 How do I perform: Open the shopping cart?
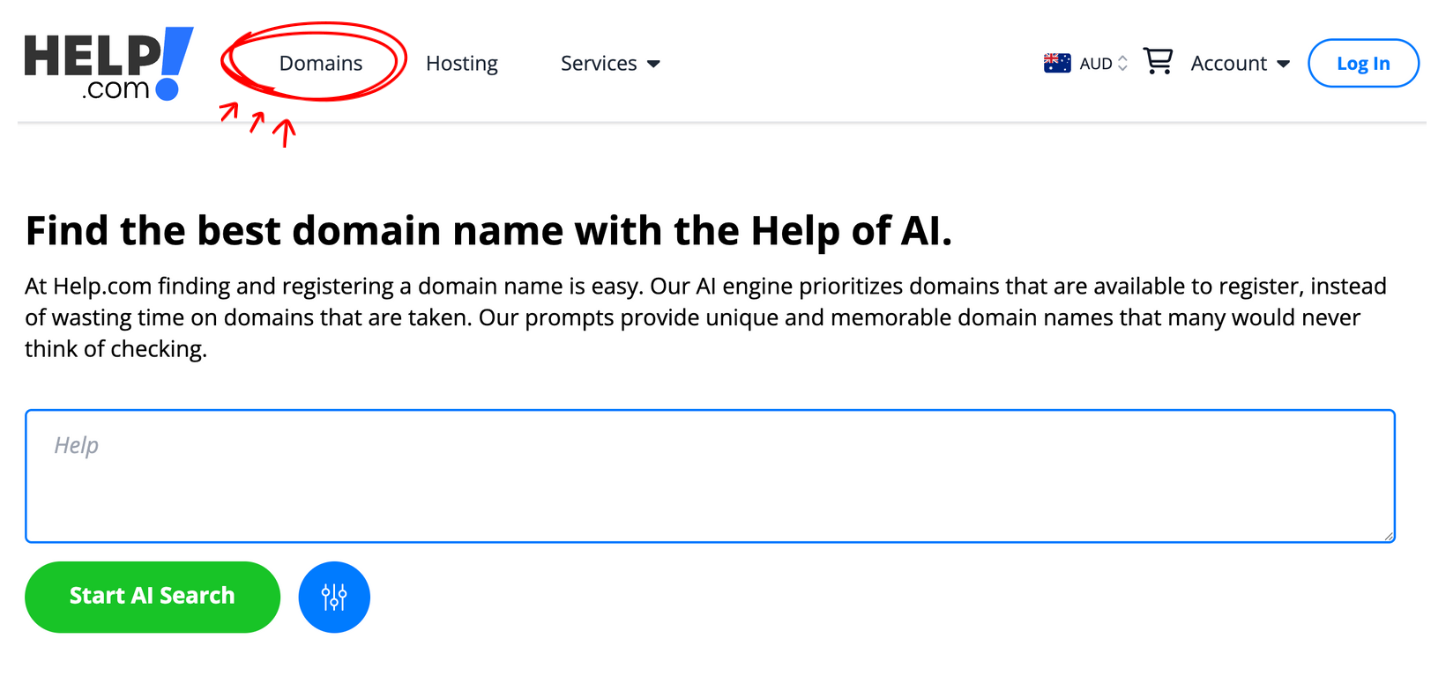point(1157,62)
